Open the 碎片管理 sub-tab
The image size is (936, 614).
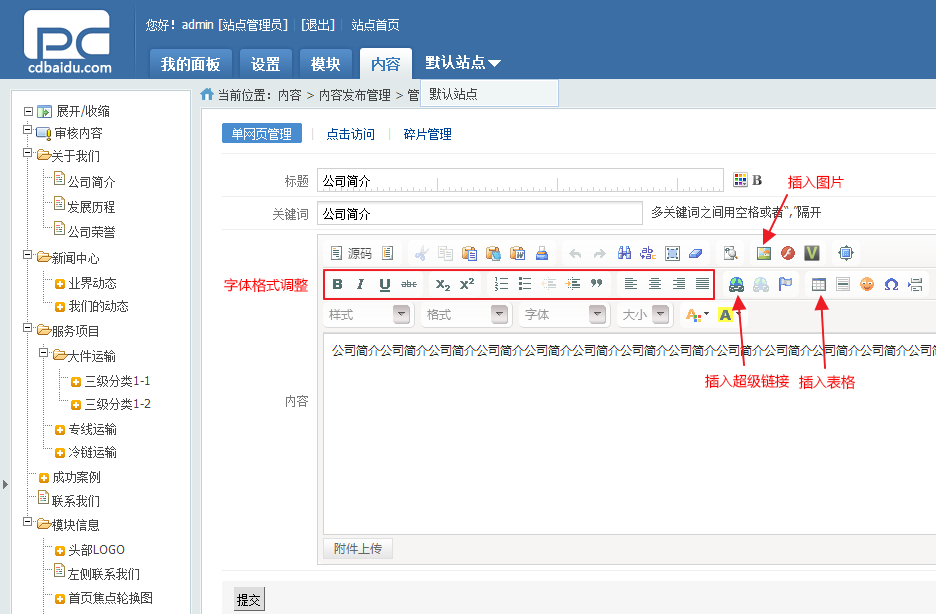coord(427,134)
